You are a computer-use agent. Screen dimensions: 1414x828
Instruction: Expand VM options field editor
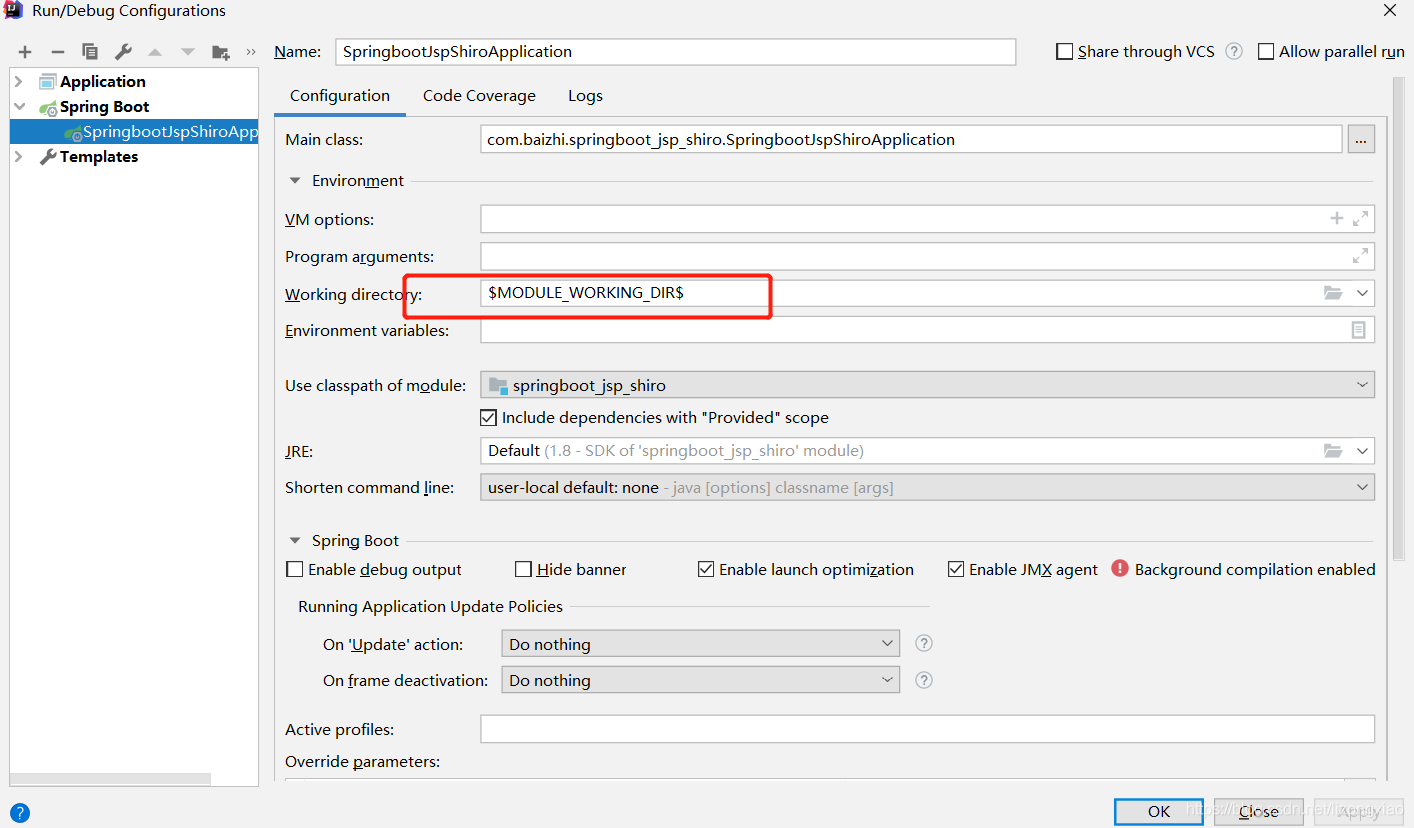[1360, 218]
